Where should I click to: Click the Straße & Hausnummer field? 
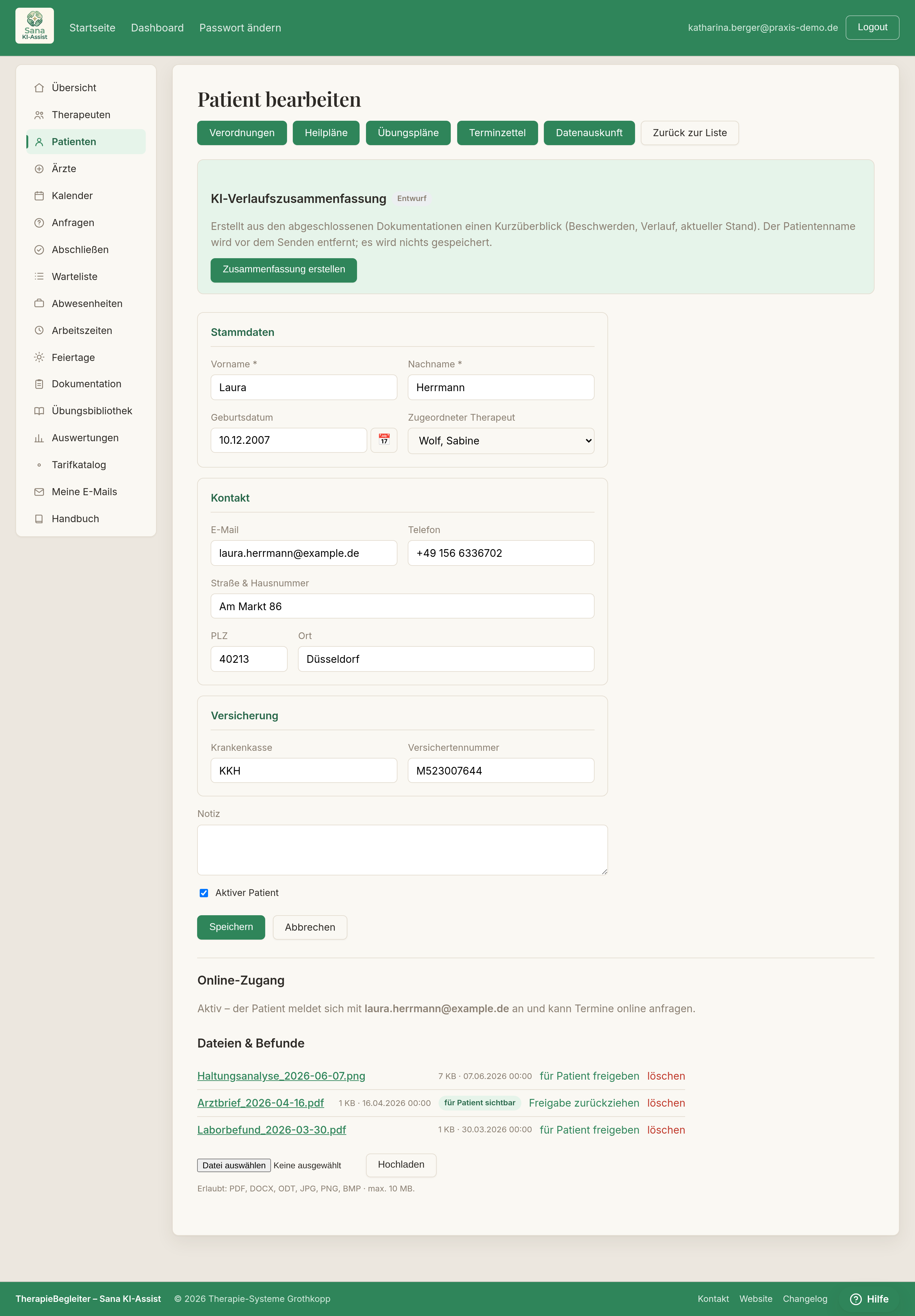pos(402,606)
